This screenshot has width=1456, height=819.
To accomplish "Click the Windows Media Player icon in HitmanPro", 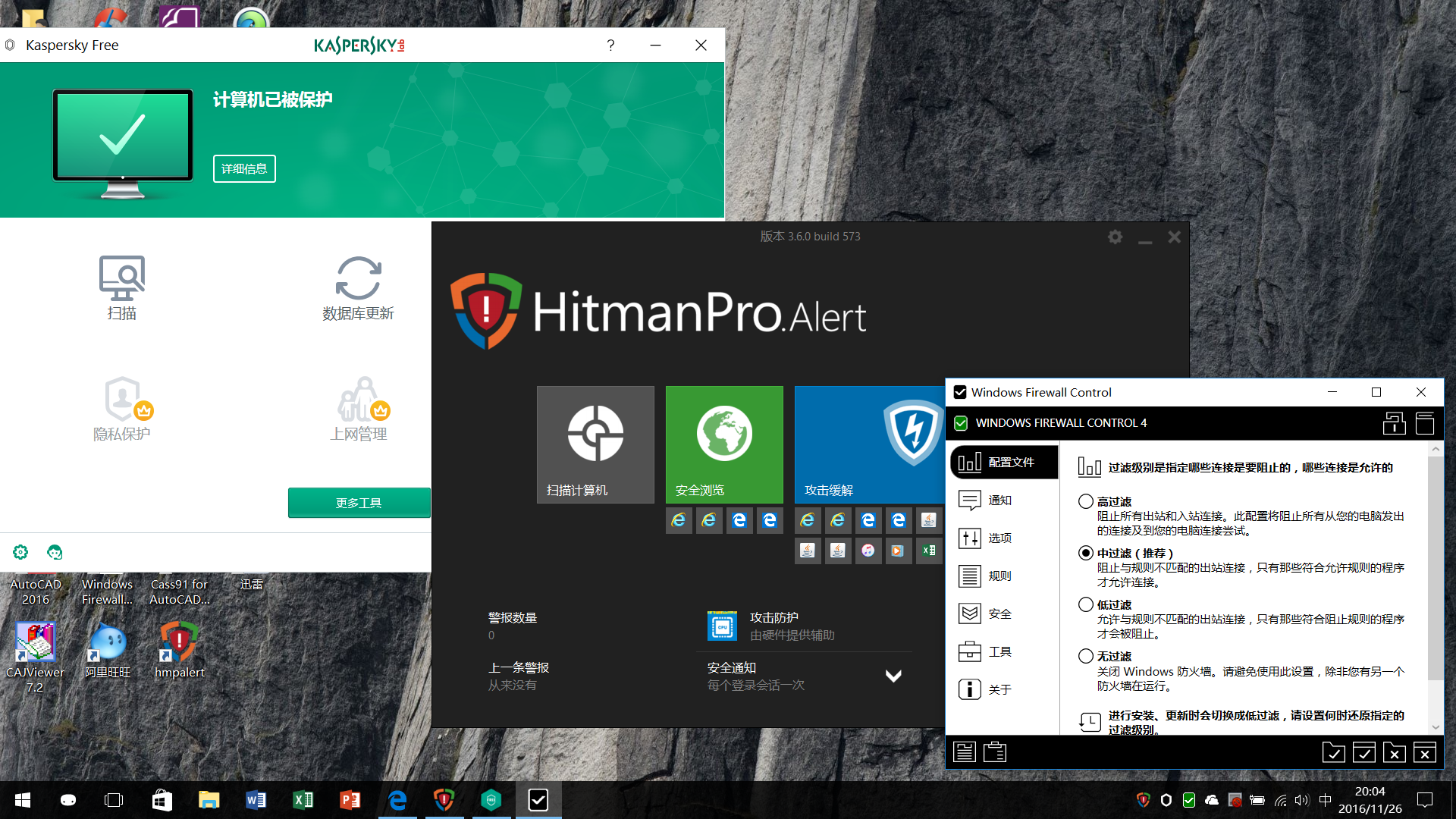I will tap(898, 551).
